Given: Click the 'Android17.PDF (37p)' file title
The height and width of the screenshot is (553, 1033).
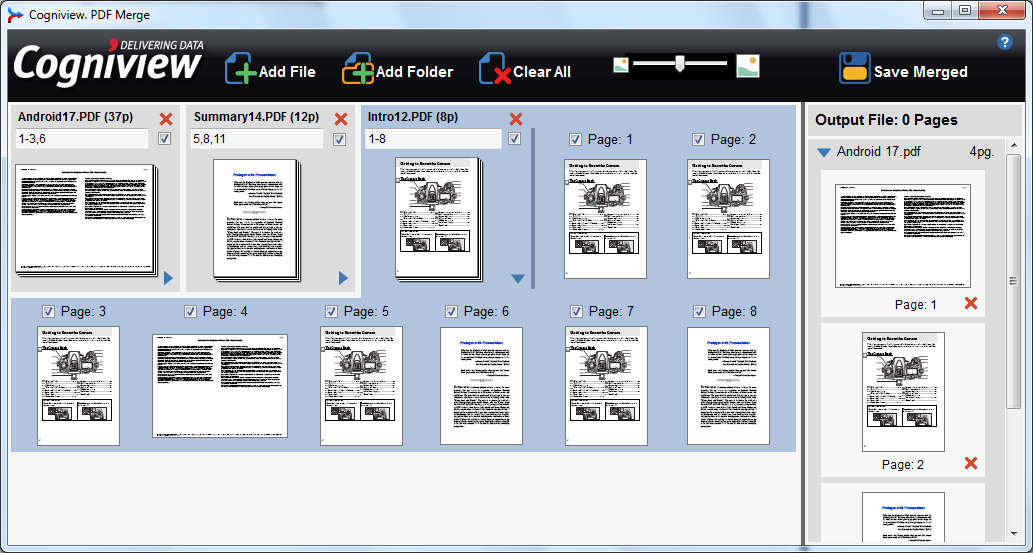Looking at the screenshot, I should (76, 117).
